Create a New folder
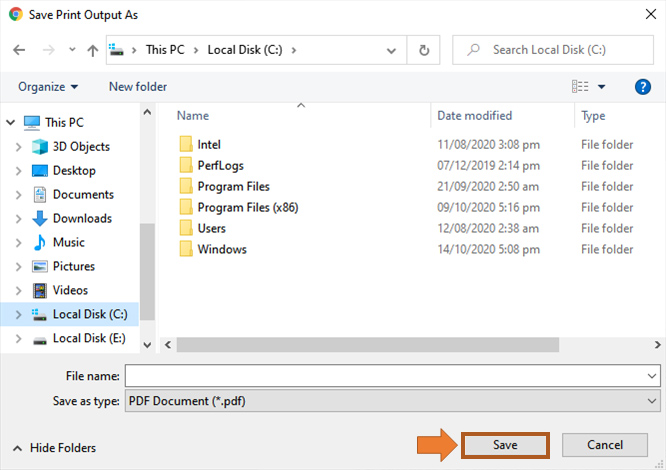The image size is (666, 470). (138, 87)
